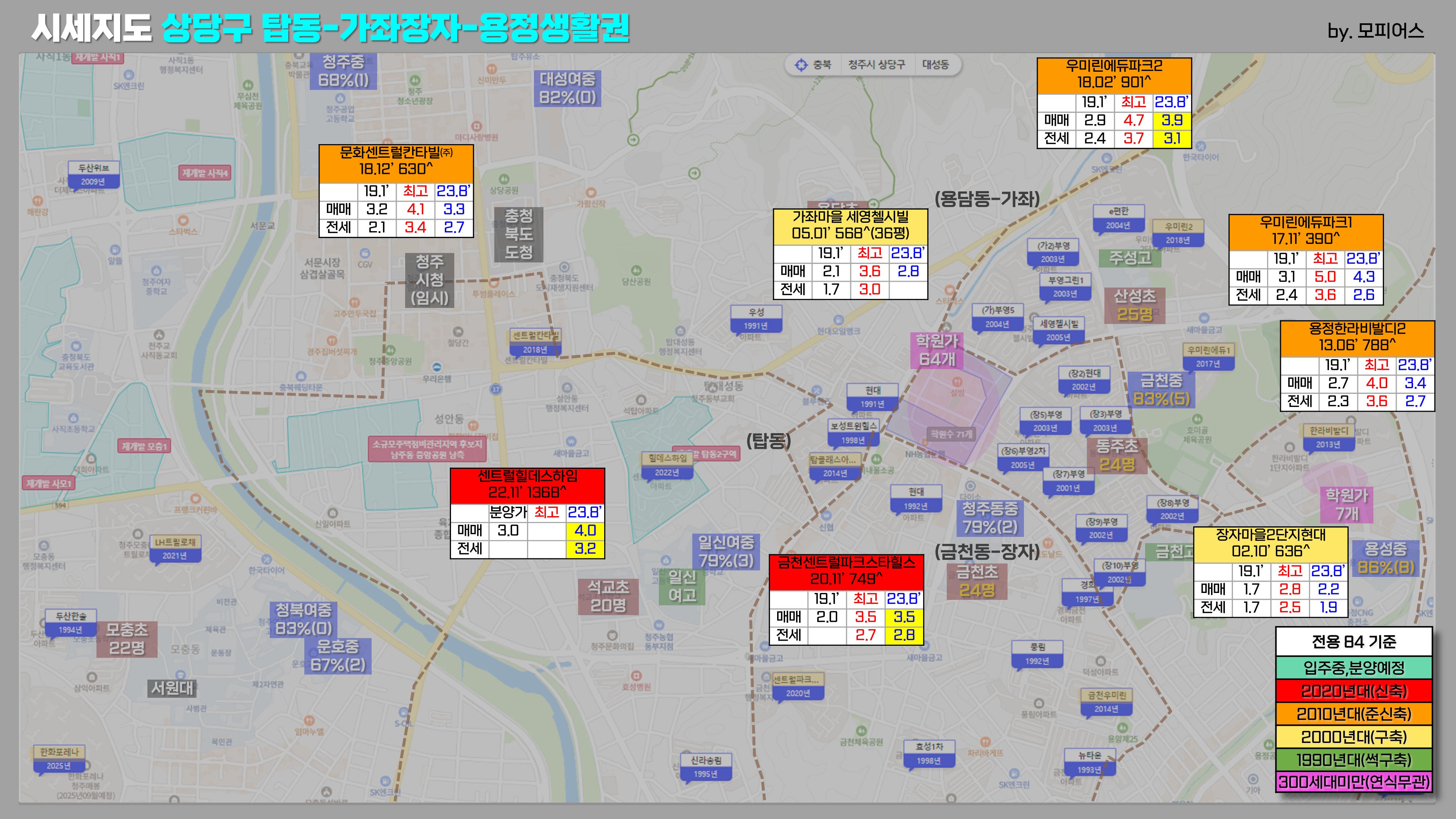Image resolution: width=1456 pixels, height=819 pixels.
Task: Click the 두산위브 2009년 apartment marker
Action: tap(93, 174)
